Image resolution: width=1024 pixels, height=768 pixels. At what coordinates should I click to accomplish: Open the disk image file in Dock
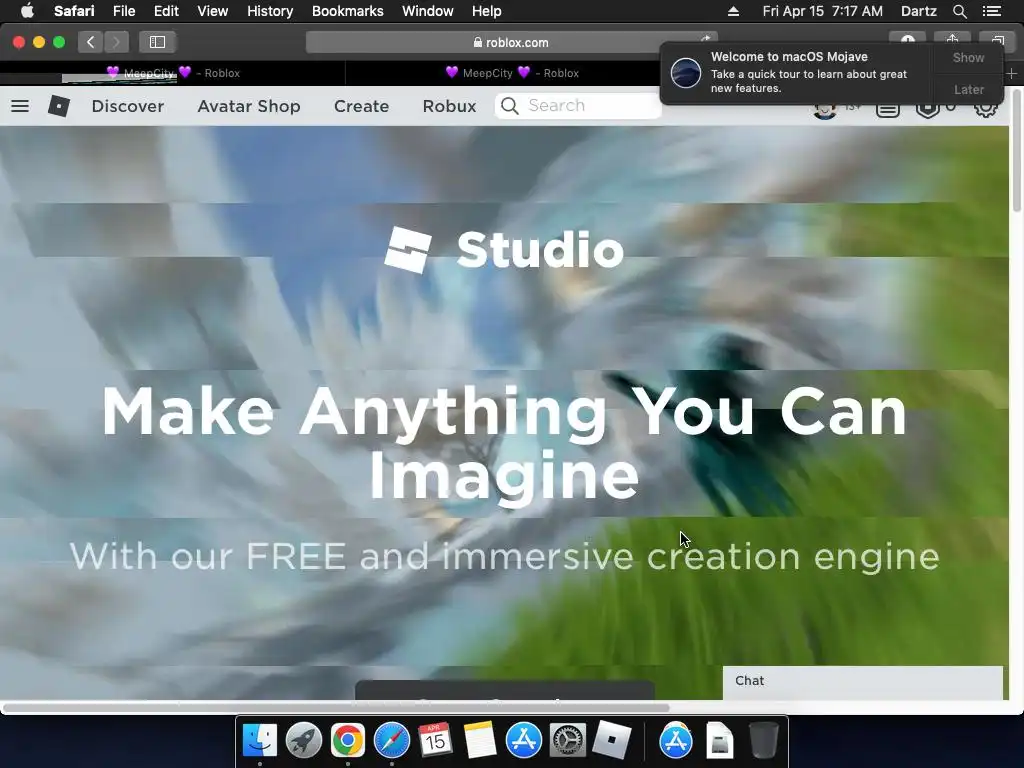tap(720, 741)
